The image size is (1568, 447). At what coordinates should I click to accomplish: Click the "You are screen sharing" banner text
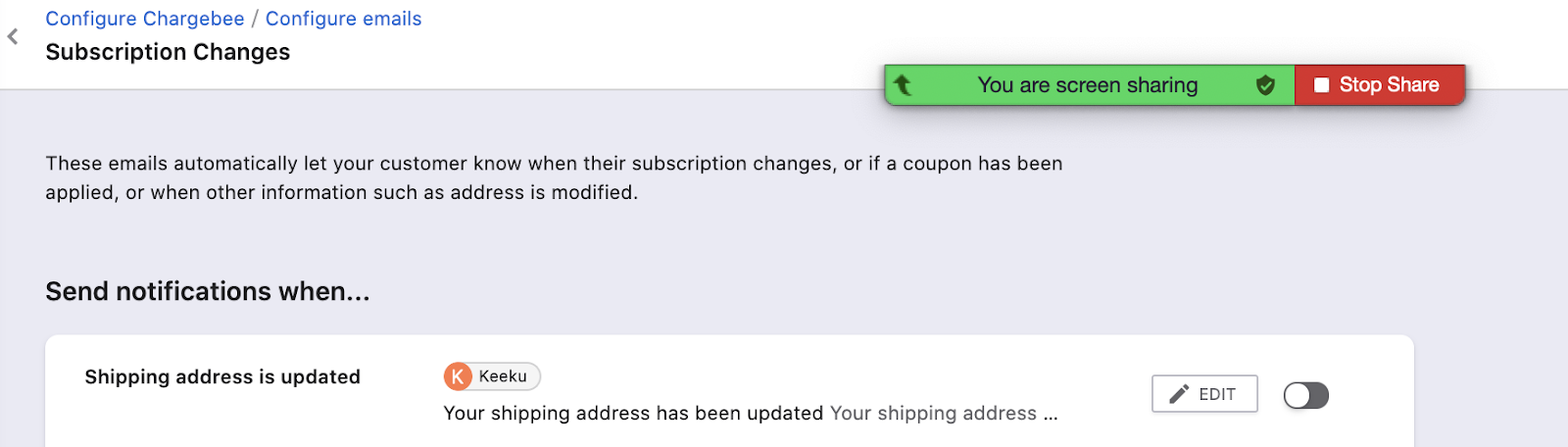1087,85
